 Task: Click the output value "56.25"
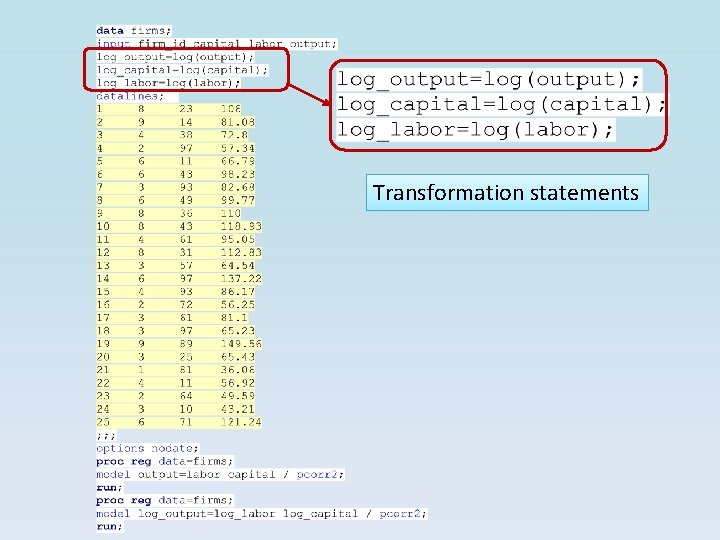[x=237, y=305]
